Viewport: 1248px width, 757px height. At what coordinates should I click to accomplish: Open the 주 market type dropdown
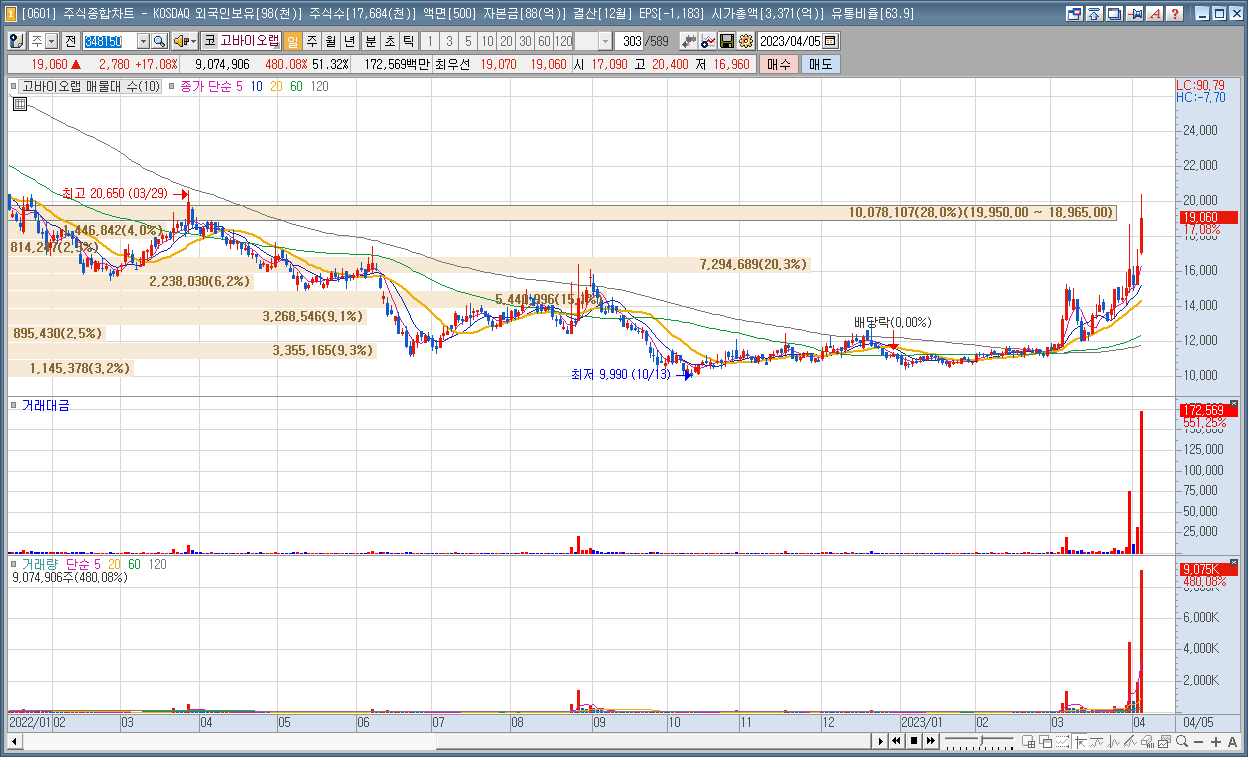click(52, 41)
